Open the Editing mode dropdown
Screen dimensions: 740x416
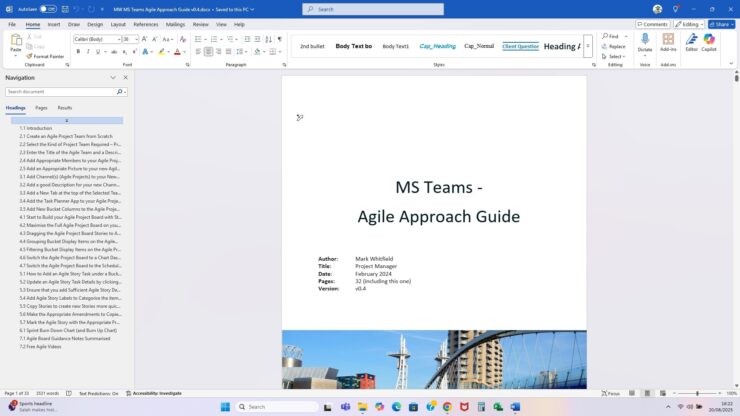[689, 24]
